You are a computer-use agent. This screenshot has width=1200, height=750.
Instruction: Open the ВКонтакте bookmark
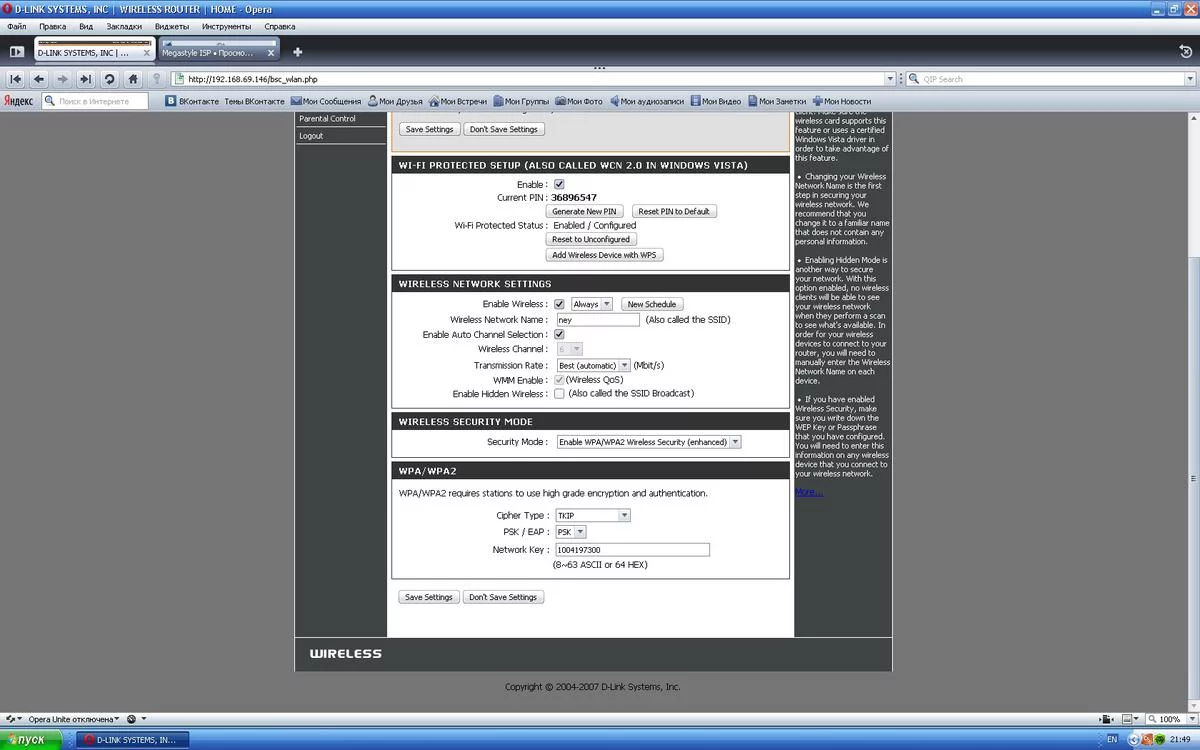191,101
